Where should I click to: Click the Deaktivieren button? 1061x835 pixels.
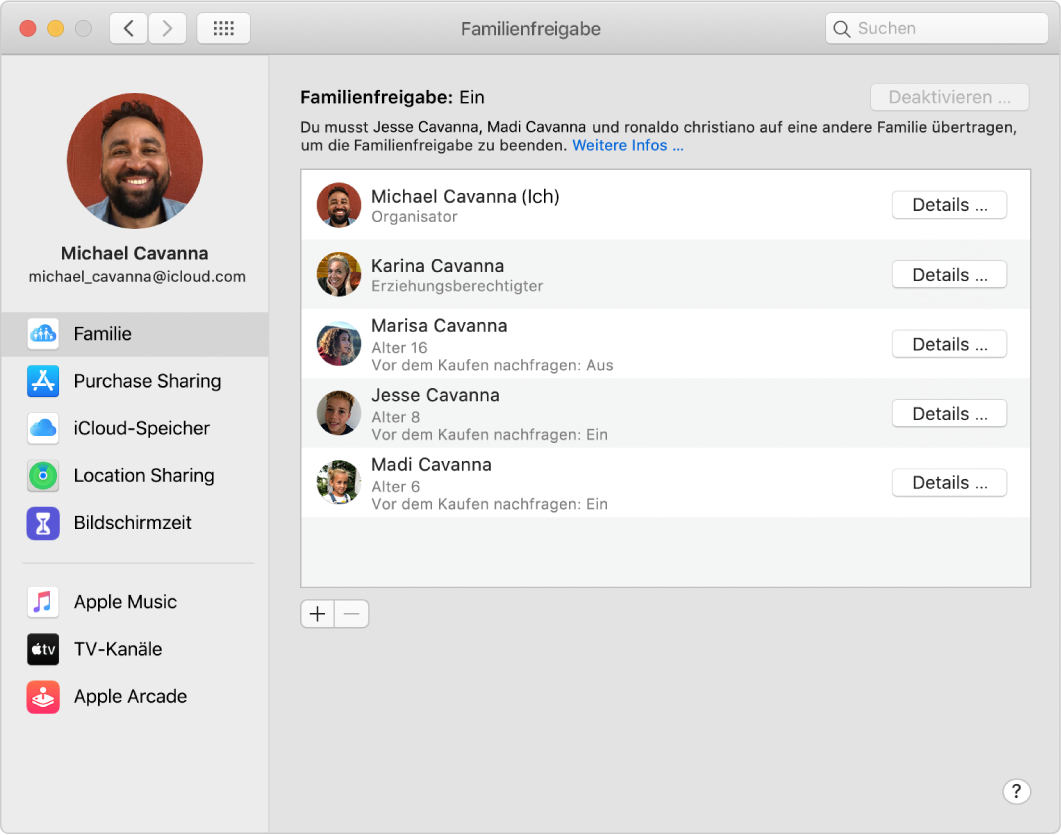point(949,97)
